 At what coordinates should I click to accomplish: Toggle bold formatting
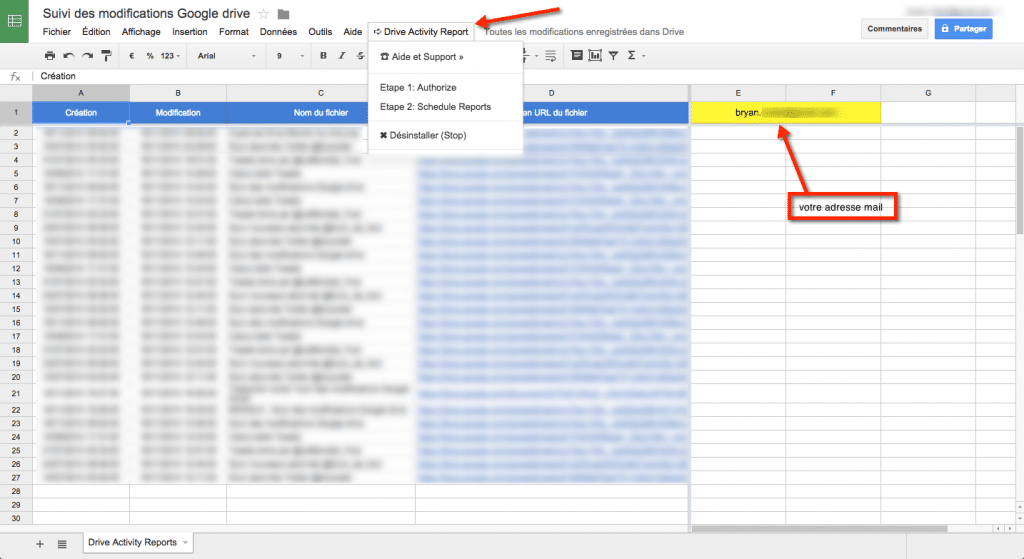(x=323, y=56)
